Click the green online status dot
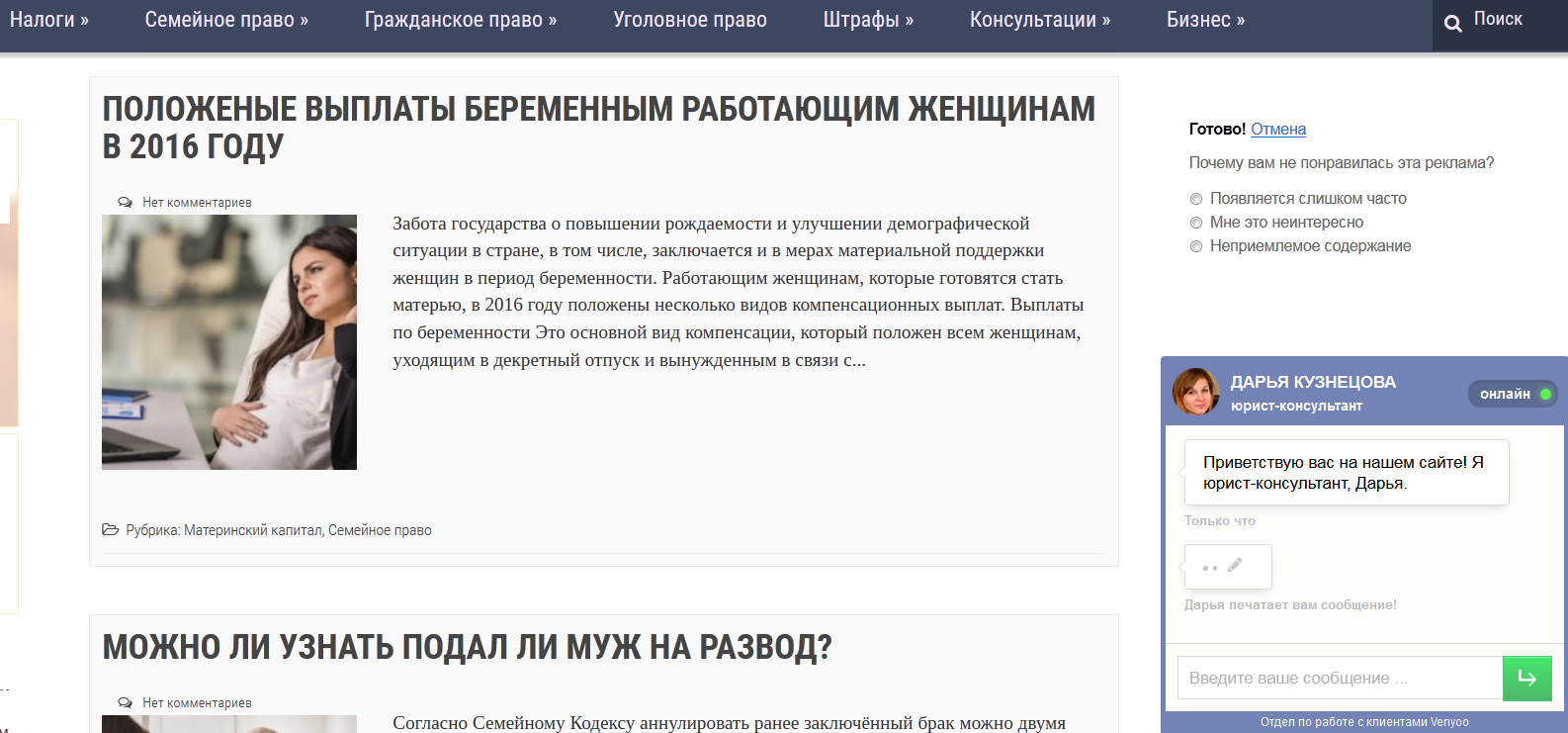Viewport: 1568px width, 733px height. tap(1546, 394)
